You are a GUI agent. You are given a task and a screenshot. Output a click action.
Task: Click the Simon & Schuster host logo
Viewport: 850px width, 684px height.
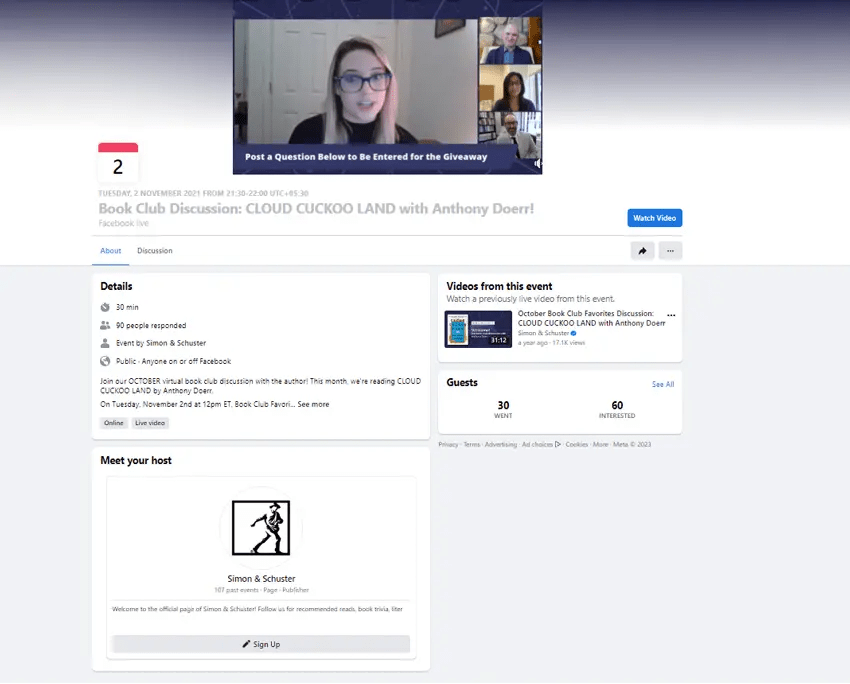(260, 528)
